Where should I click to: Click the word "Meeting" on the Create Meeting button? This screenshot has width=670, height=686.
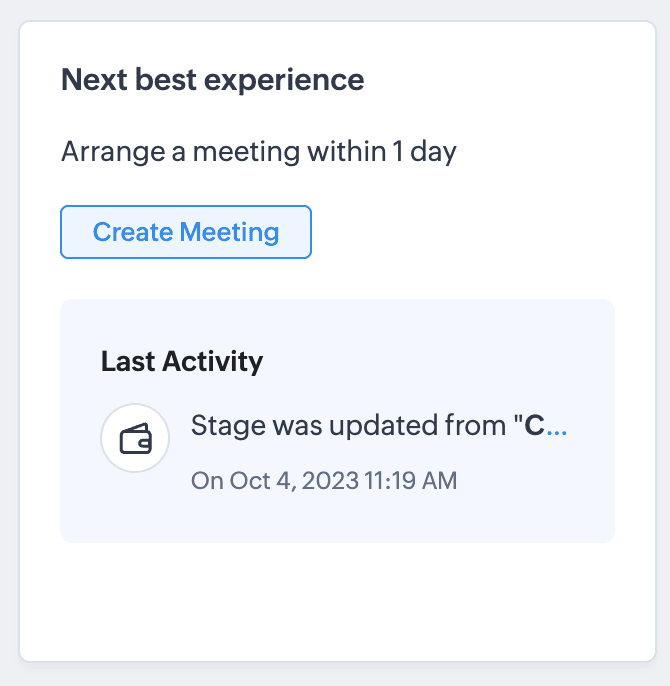click(229, 232)
